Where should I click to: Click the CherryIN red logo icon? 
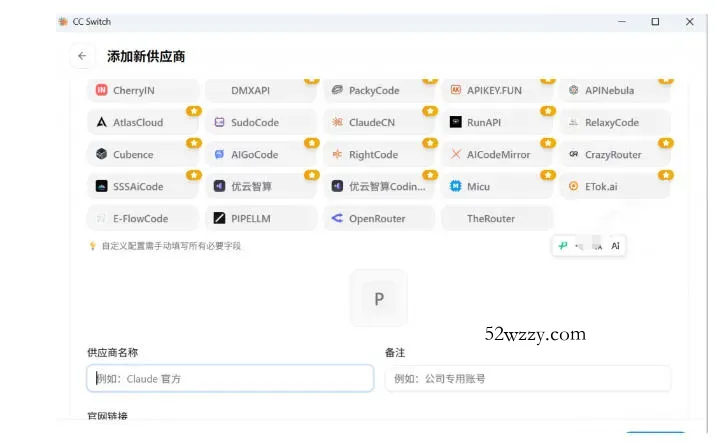pos(101,90)
